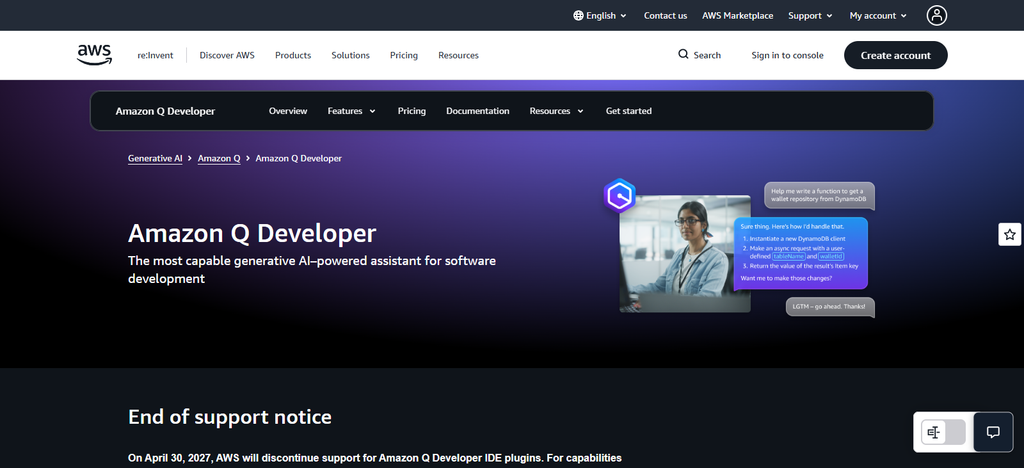Click the Create account button
Screen dimensions: 1024x468
(x=895, y=55)
